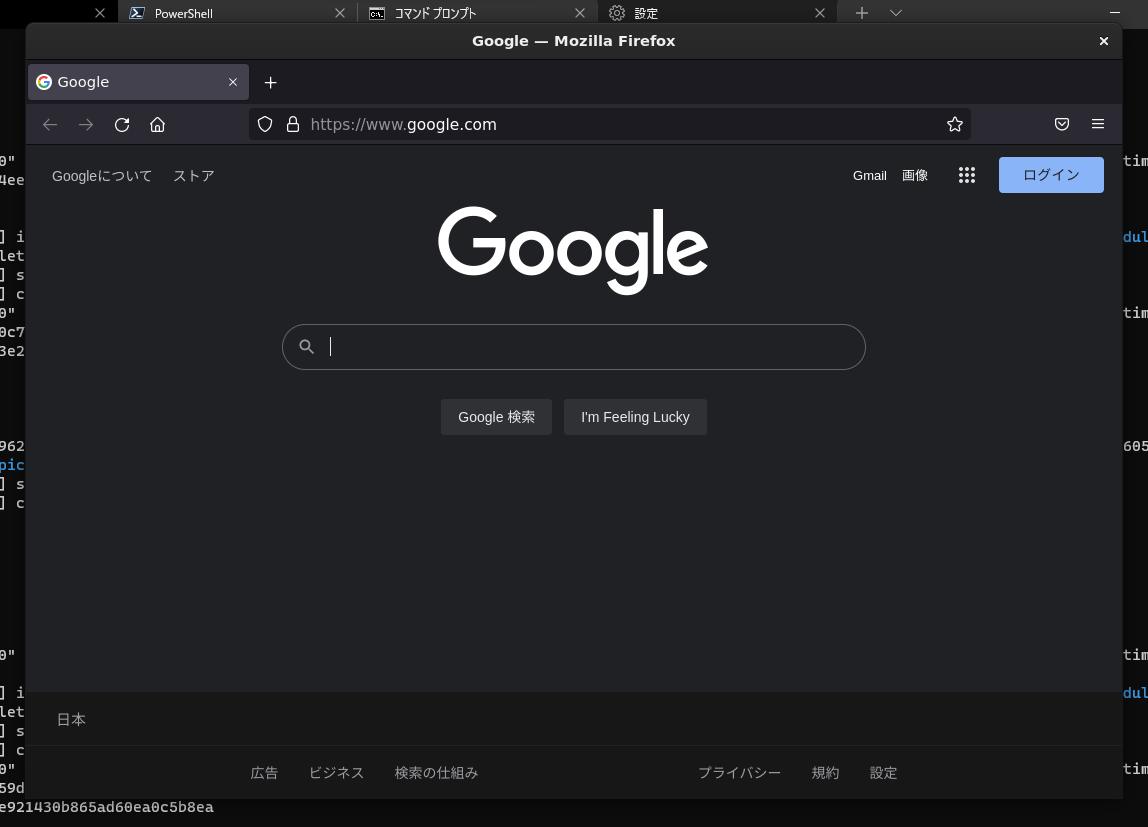Close the Google Firefox tab

click(x=233, y=82)
